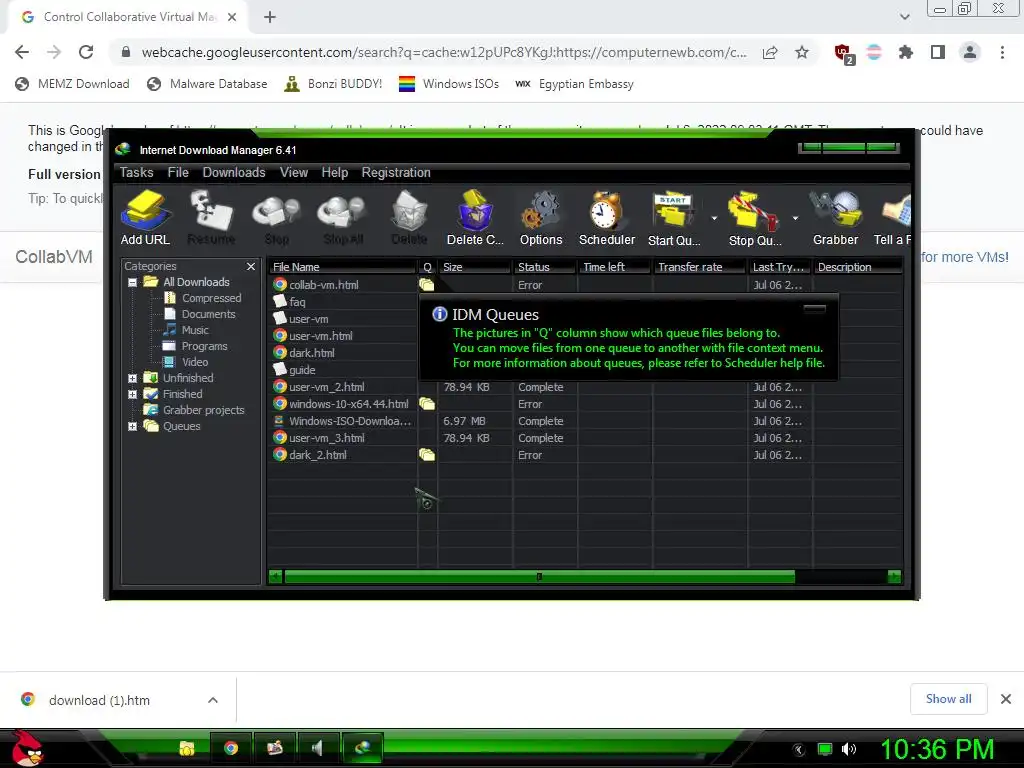
Task: Select windows-10-x64.44.html download entry
Action: [x=585, y=404]
